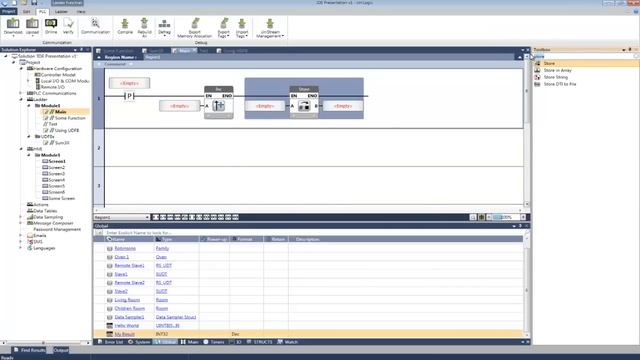Expand the Data Sampling node
640x360 pixels.
coord(21,217)
